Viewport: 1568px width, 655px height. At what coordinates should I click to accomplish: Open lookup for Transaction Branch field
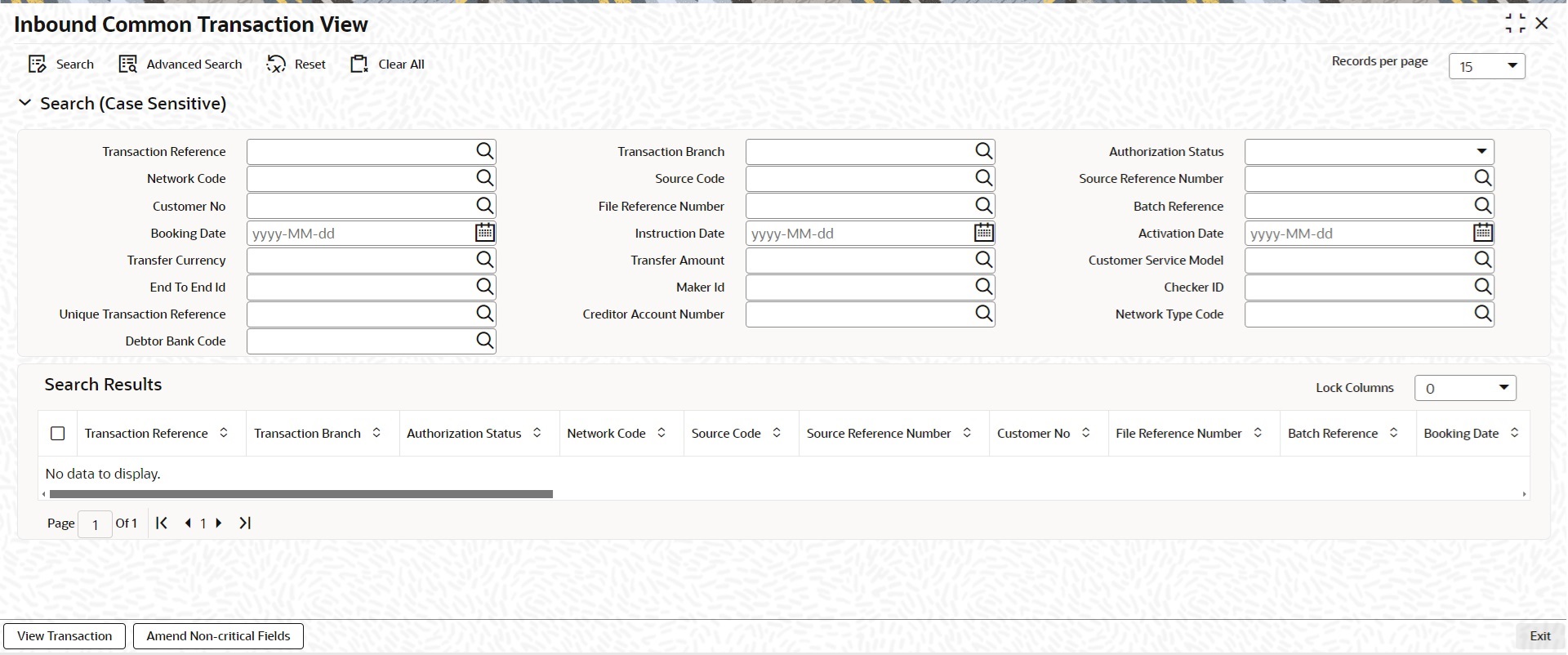[984, 151]
